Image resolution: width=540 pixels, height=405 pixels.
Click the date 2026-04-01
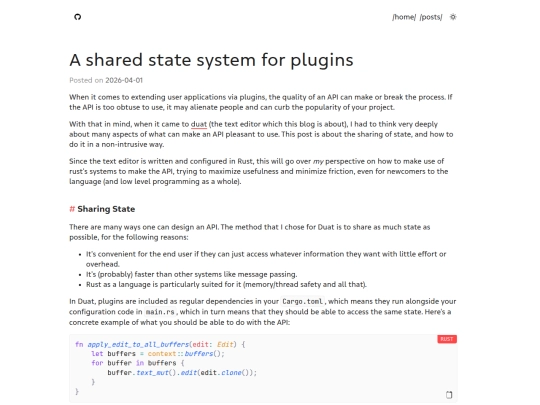point(124,80)
